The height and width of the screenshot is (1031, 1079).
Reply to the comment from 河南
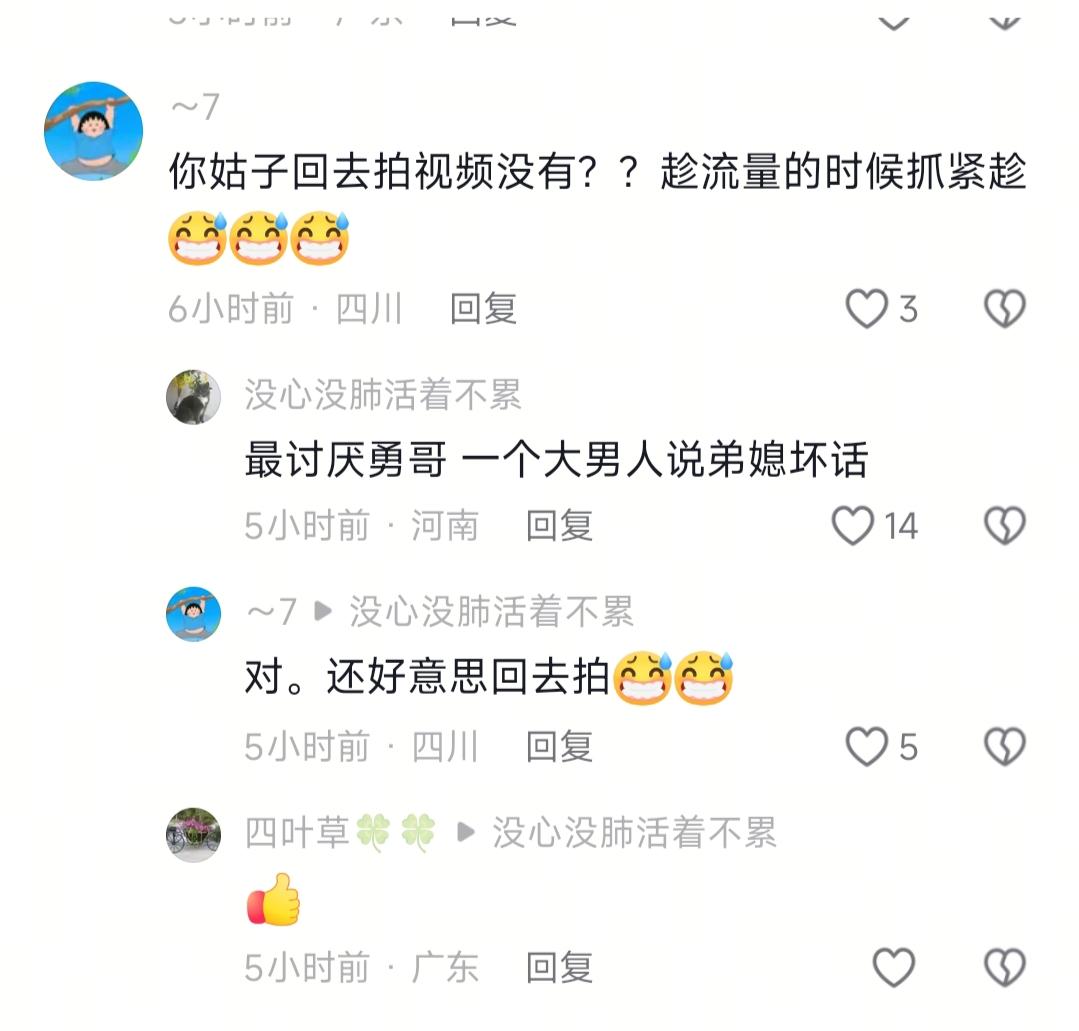[559, 526]
